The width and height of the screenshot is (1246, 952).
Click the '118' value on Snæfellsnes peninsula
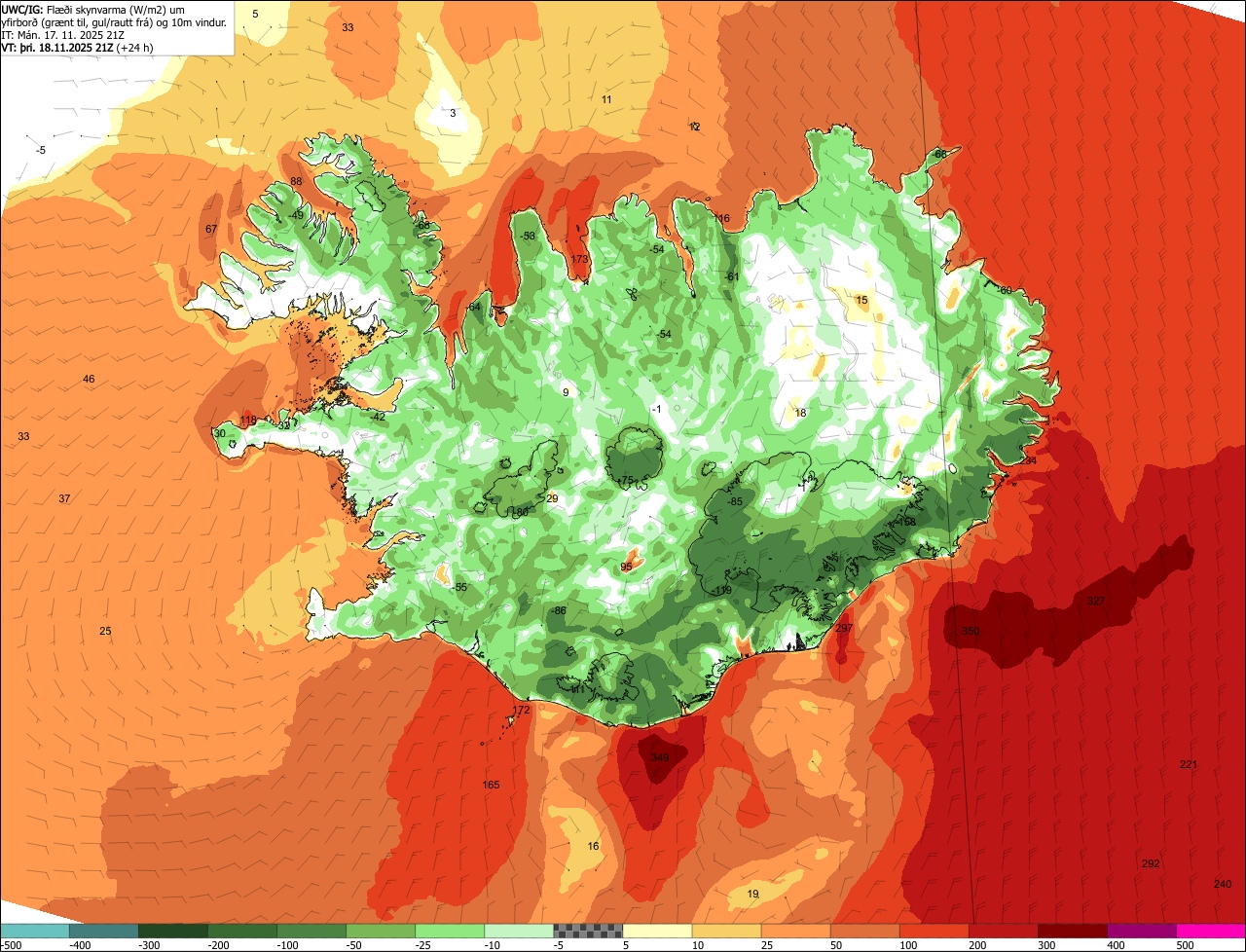tap(248, 421)
